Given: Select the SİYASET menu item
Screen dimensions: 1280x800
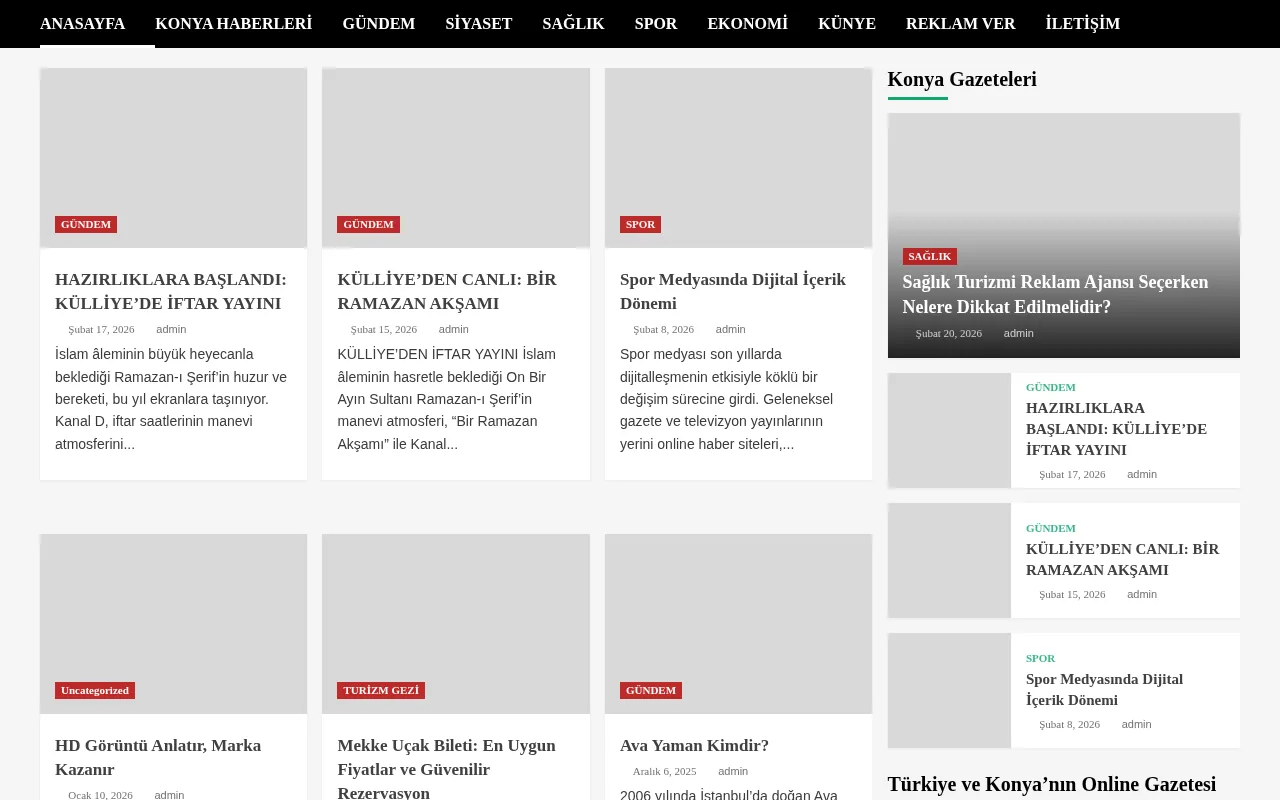Looking at the screenshot, I should click(478, 23).
